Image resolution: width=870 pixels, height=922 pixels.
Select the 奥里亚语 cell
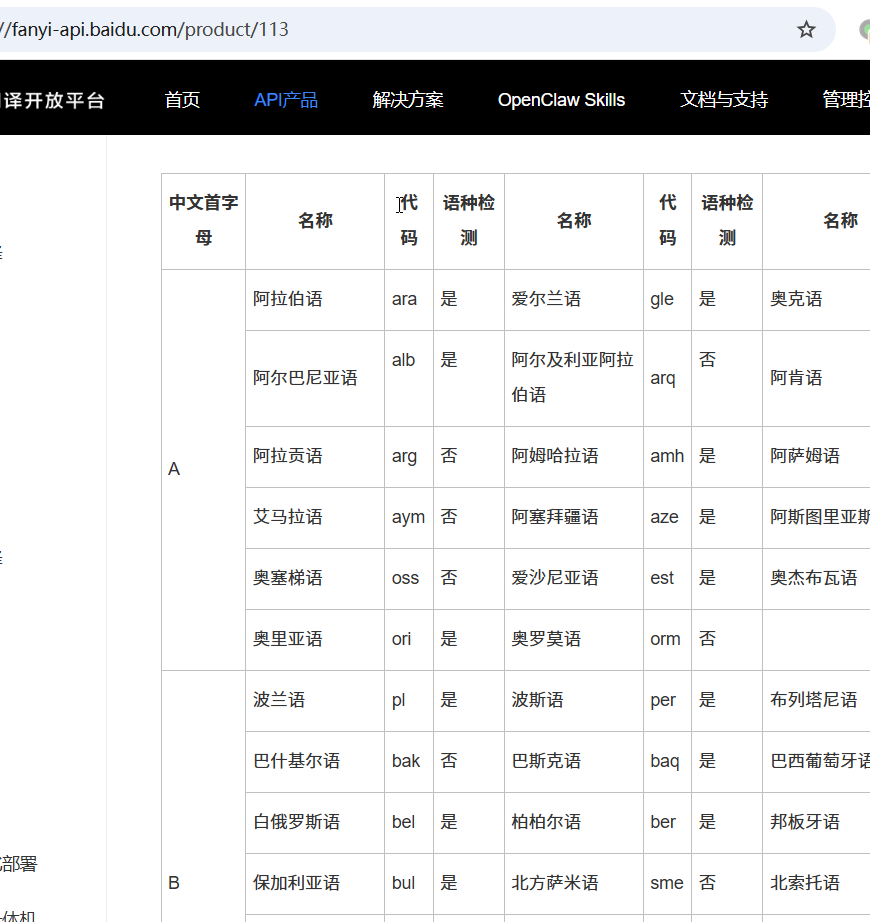[x=315, y=640]
